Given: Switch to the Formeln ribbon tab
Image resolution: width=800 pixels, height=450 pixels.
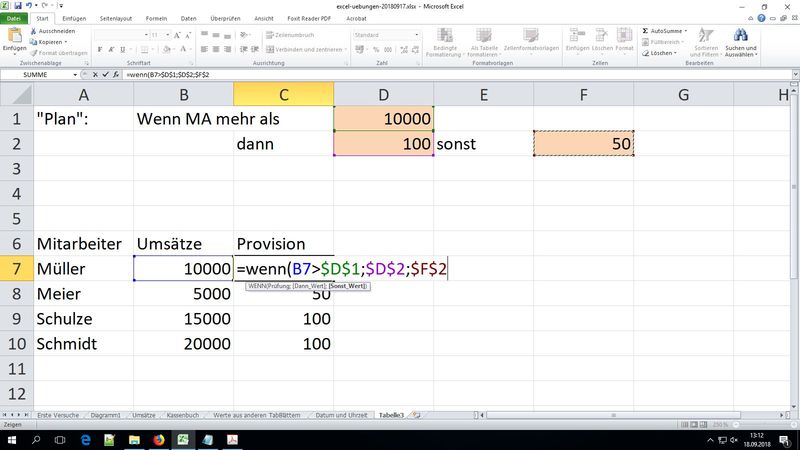Looking at the screenshot, I should tap(156, 18).
